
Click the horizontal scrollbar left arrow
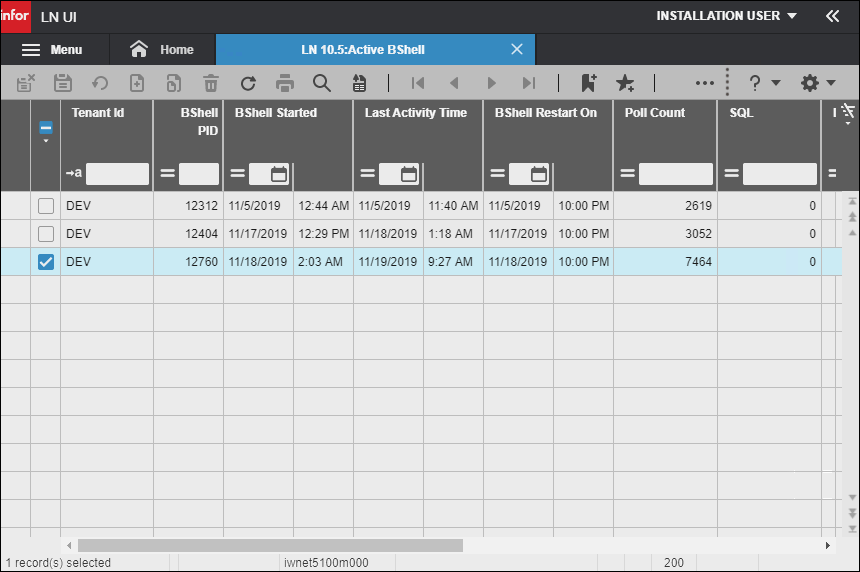coord(69,545)
